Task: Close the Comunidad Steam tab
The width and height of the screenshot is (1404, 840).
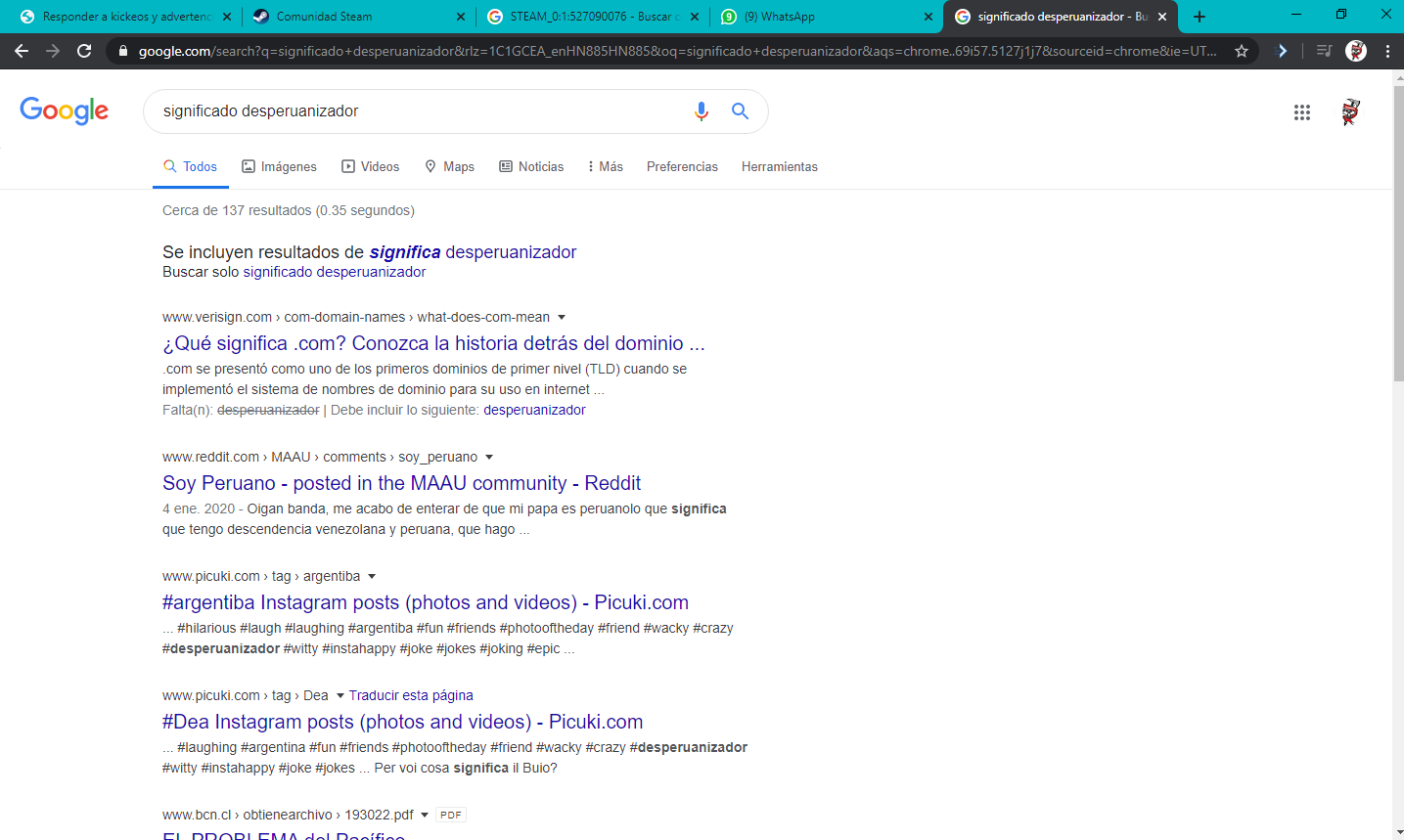Action: click(x=461, y=17)
